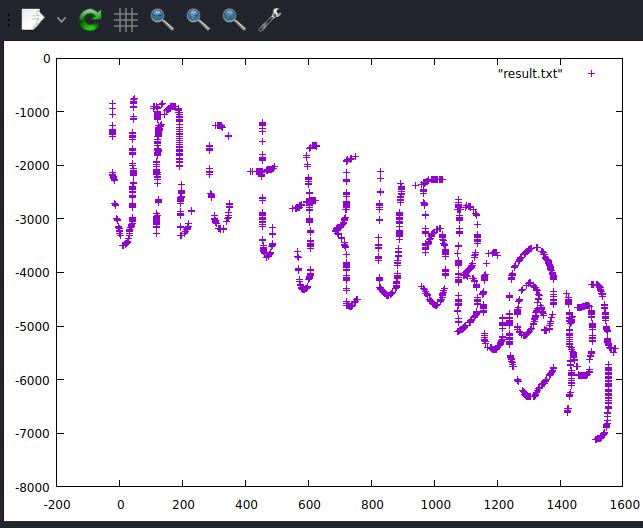
Task: Apply next zoom with middle magnifier icon
Action: [198, 20]
